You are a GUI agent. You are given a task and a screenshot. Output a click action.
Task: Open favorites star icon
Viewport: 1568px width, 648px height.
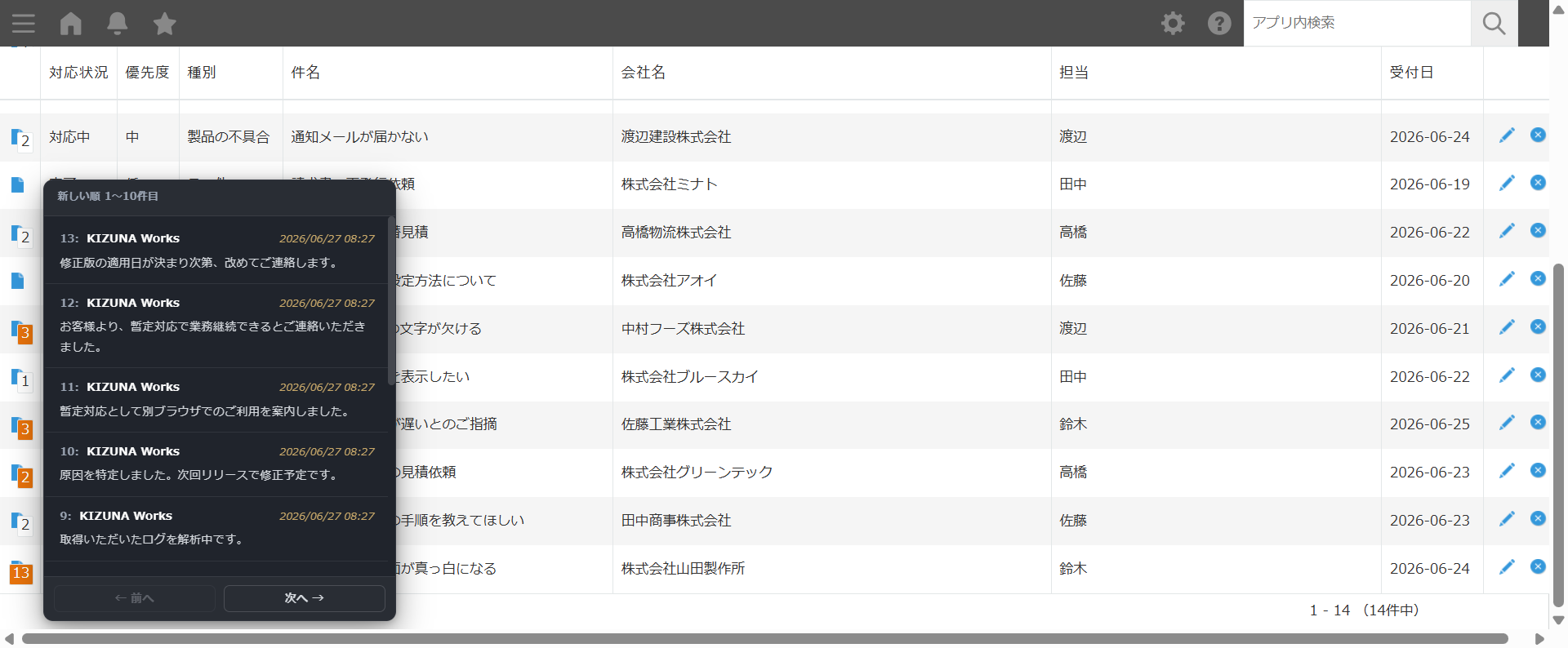pyautogui.click(x=165, y=23)
